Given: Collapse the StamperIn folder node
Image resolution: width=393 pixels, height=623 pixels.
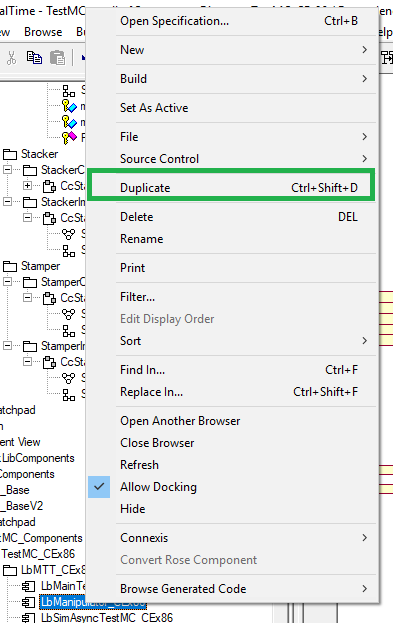Looking at the screenshot, I should tap(8, 346).
